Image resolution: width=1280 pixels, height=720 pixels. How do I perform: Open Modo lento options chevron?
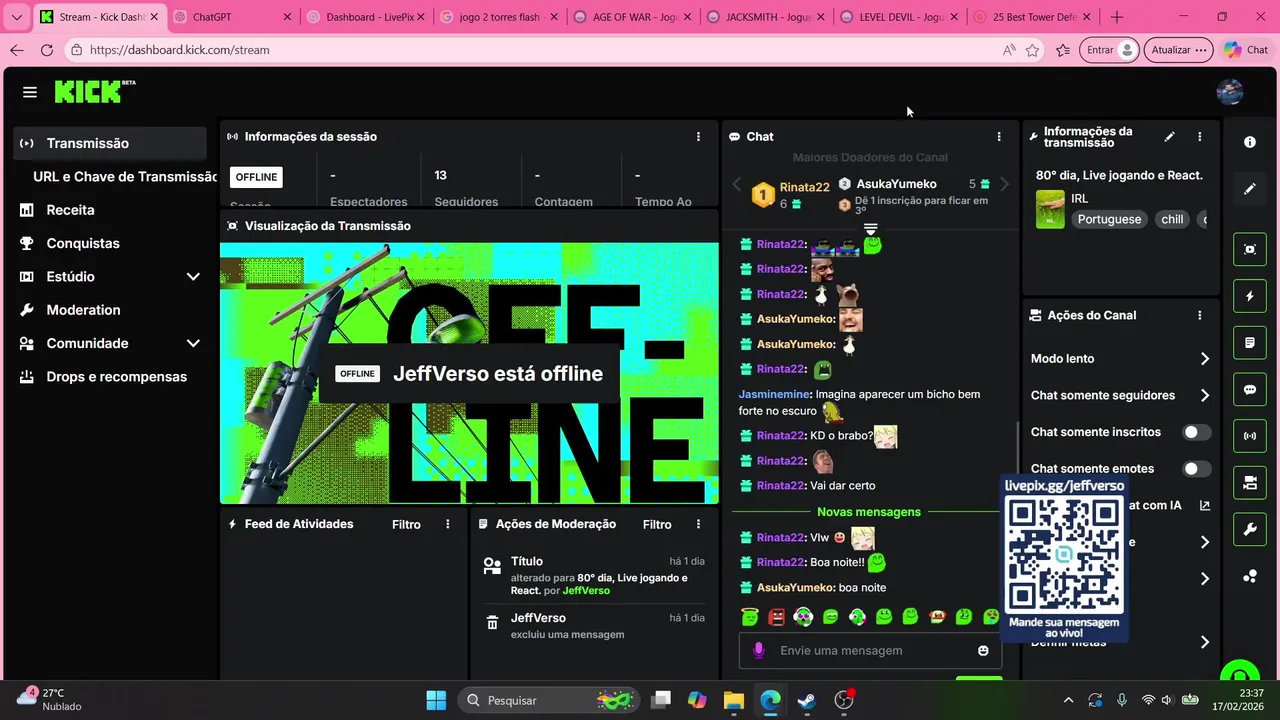(1204, 359)
